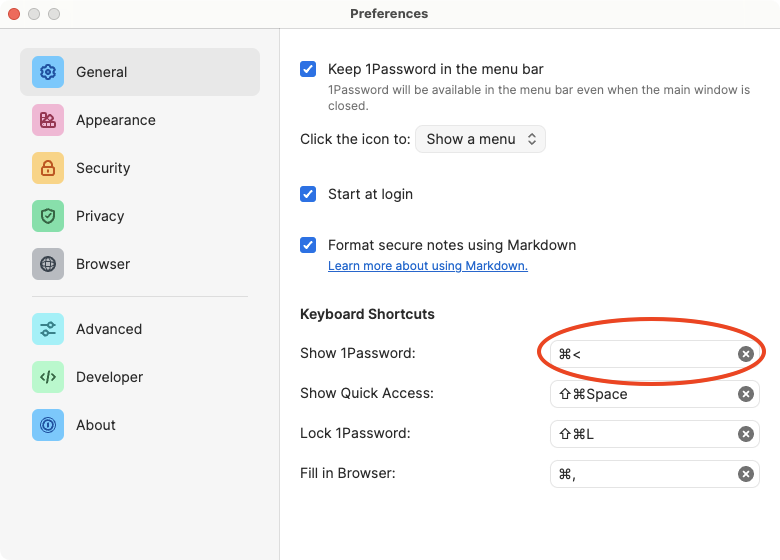Toggle the Start at login checkbox
The height and width of the screenshot is (560, 780).
(308, 194)
